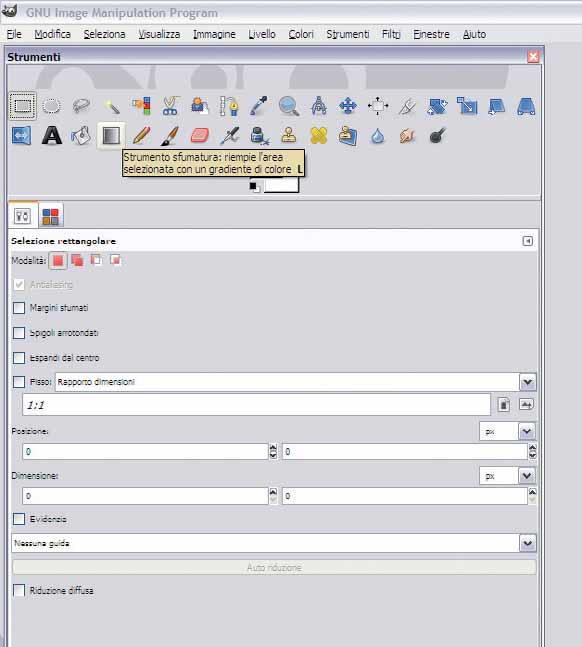Select the Shear tool

(497, 106)
